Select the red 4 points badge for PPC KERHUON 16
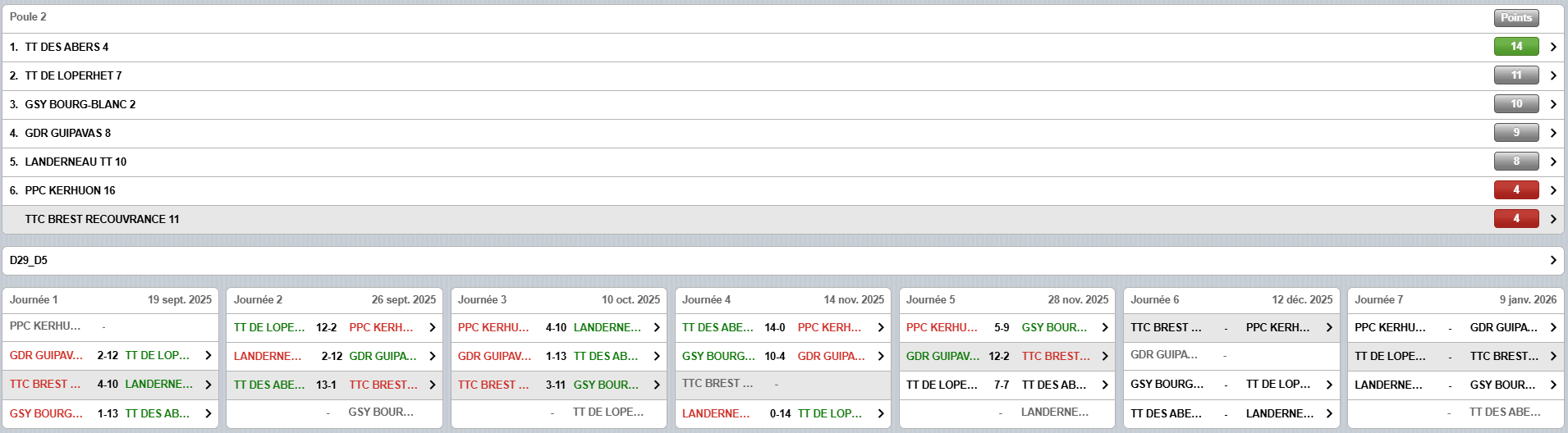The width and height of the screenshot is (1568, 433). pyautogui.click(x=1515, y=190)
